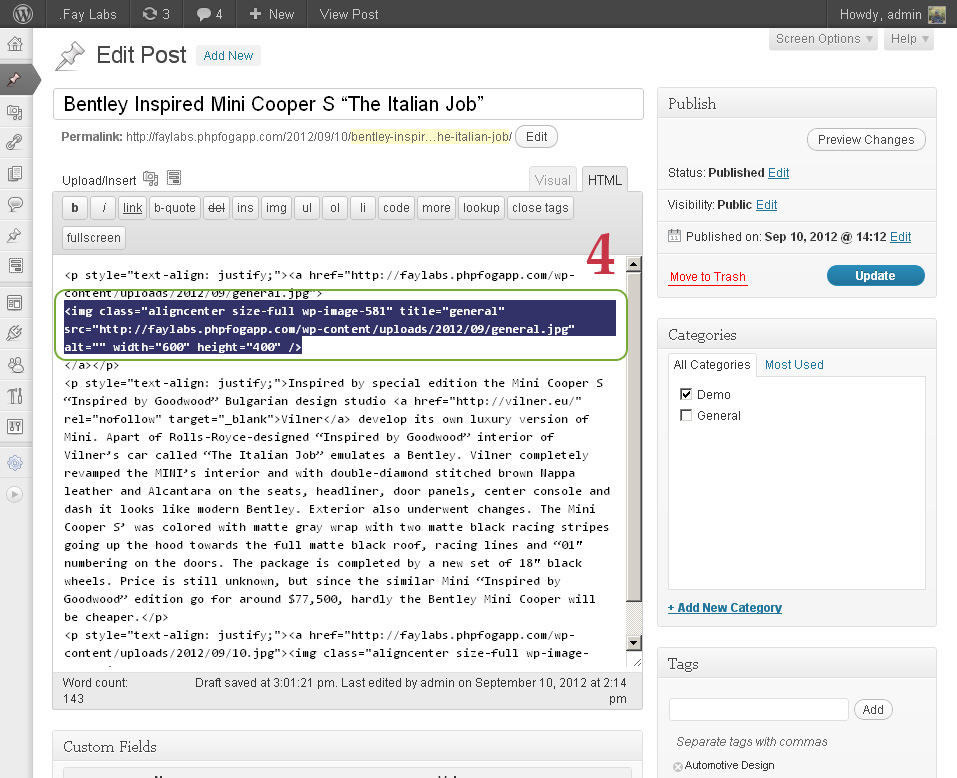Select the Most Used categories tab

coord(794,364)
